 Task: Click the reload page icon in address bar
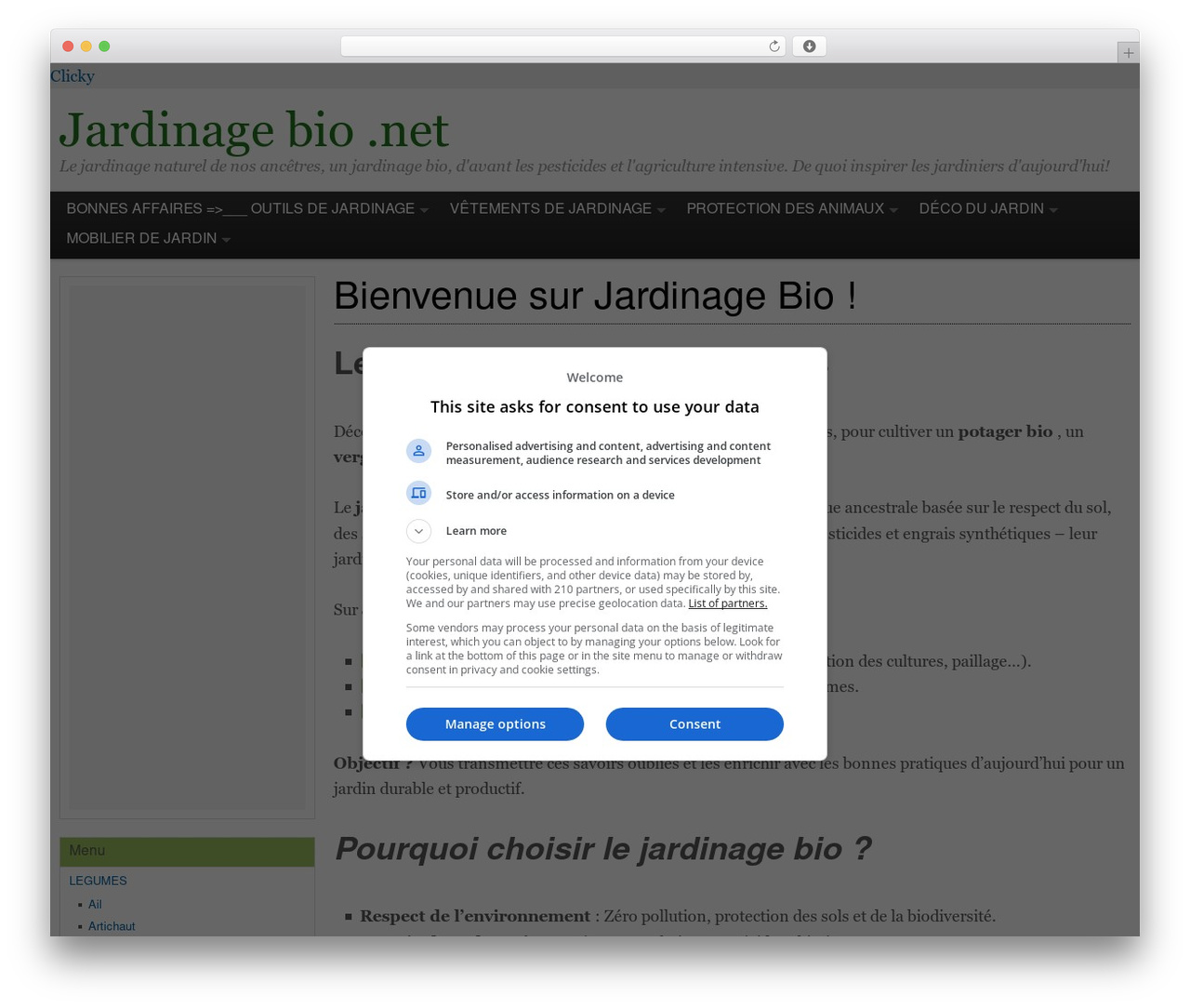tap(773, 46)
